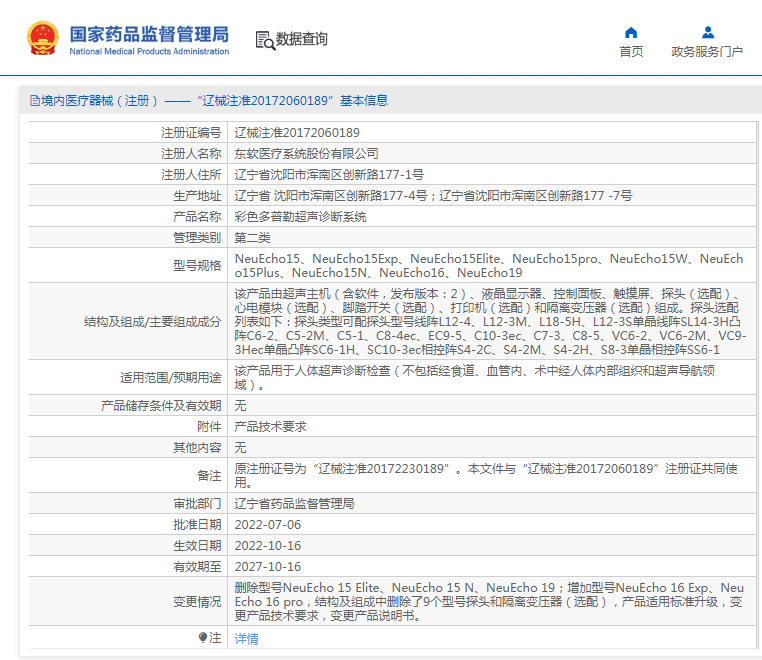
Task: Select the 型号规格 label
Action: (x=197, y=265)
